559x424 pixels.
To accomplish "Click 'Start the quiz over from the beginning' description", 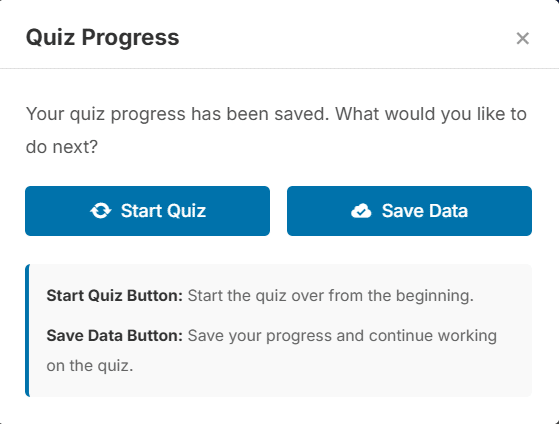I will [330, 296].
